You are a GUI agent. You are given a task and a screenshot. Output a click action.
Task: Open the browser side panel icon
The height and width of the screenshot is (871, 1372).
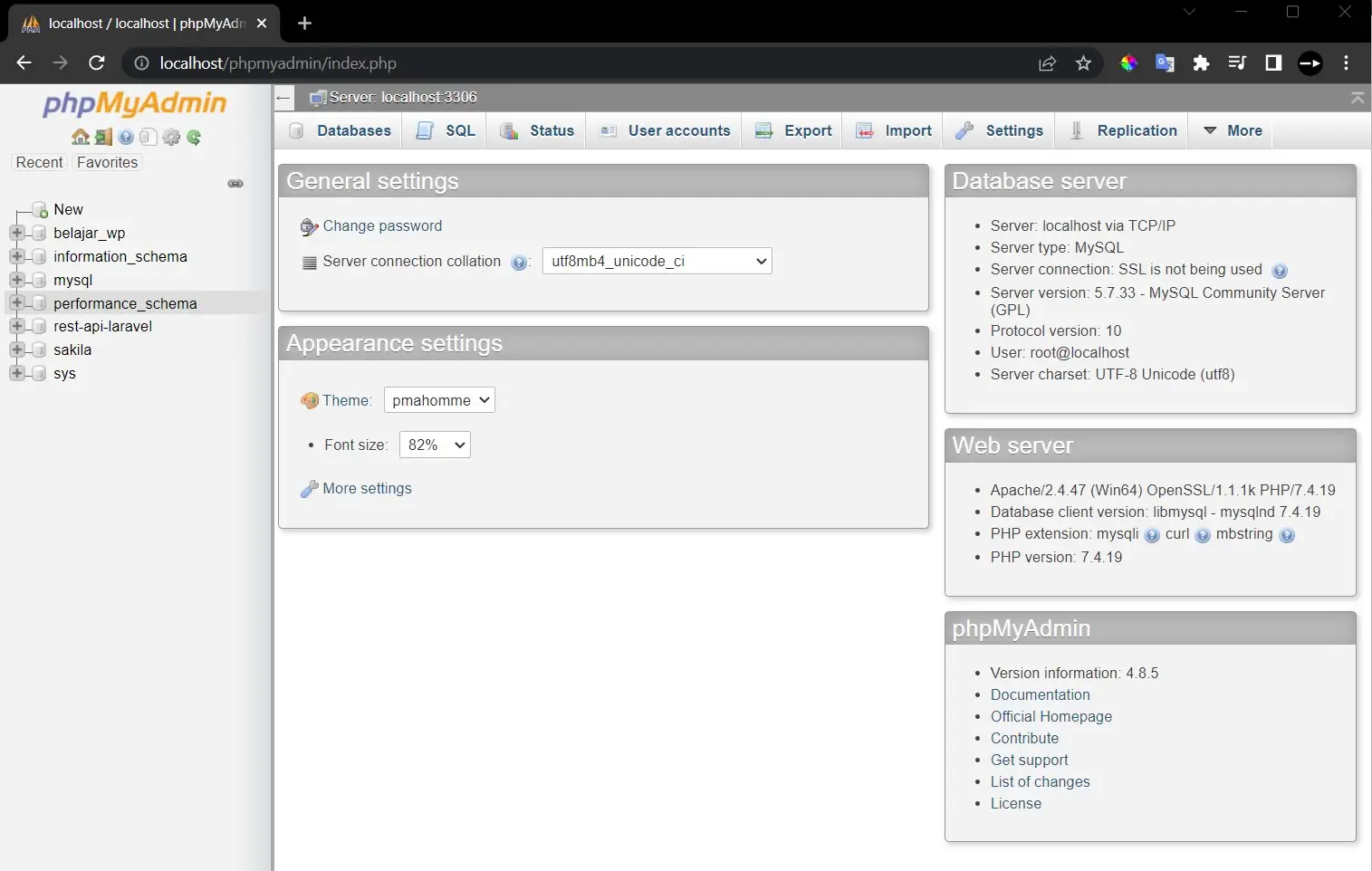pos(1273,63)
